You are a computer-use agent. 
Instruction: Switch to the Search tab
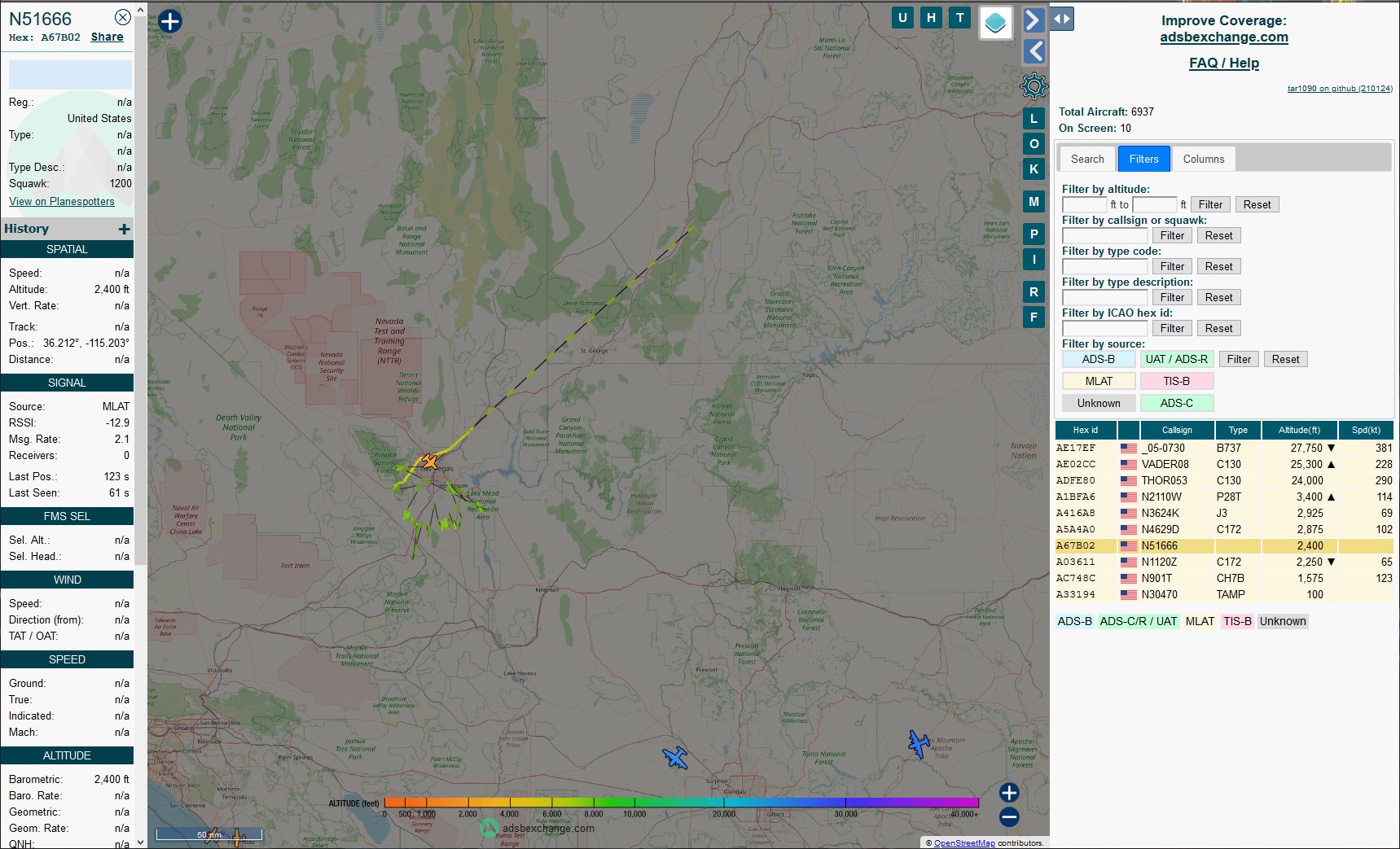1087,159
